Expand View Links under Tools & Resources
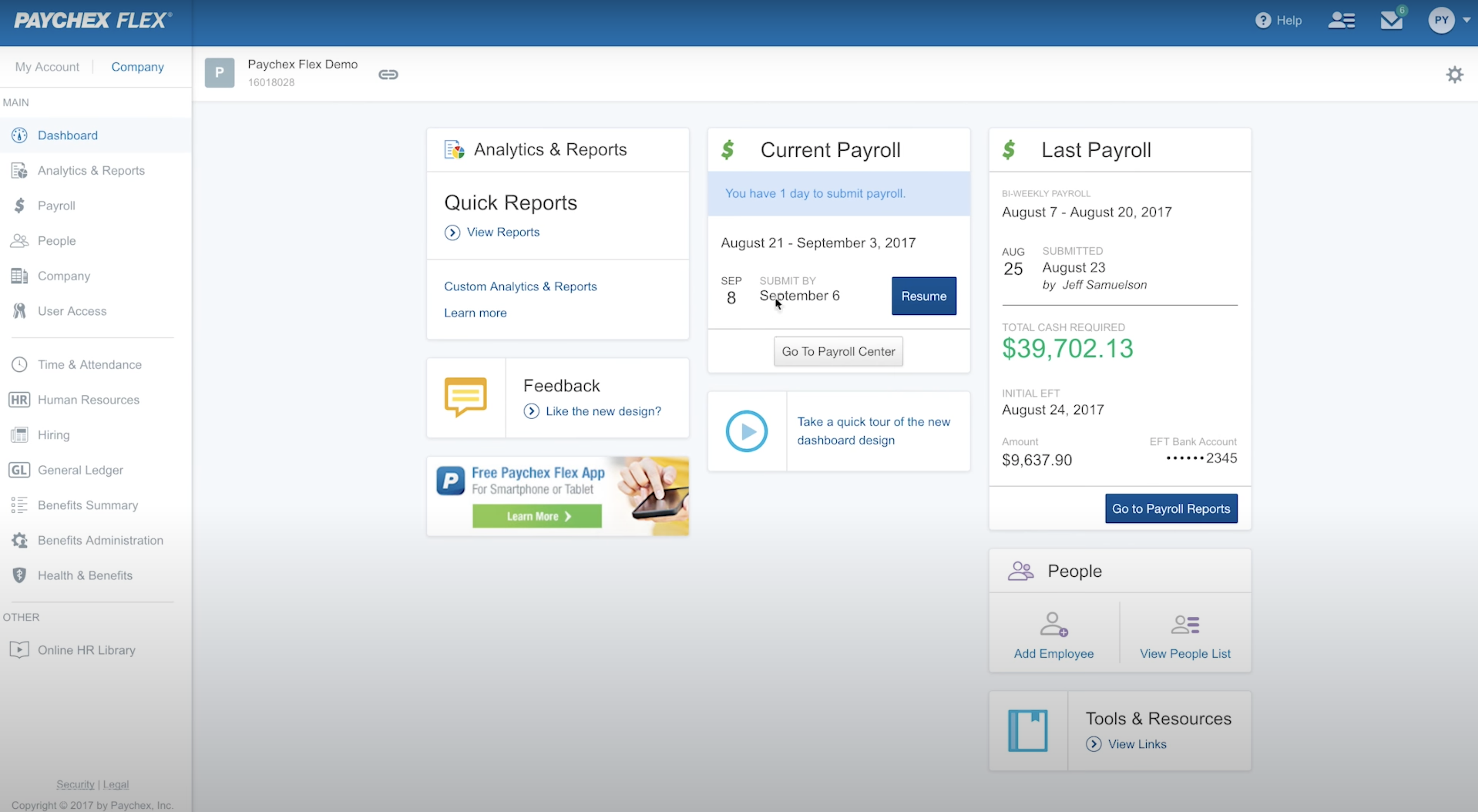 [x=1137, y=744]
